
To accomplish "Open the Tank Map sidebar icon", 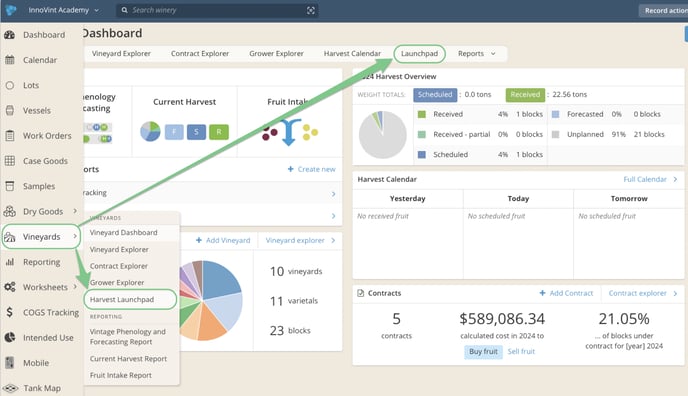I will point(10,388).
